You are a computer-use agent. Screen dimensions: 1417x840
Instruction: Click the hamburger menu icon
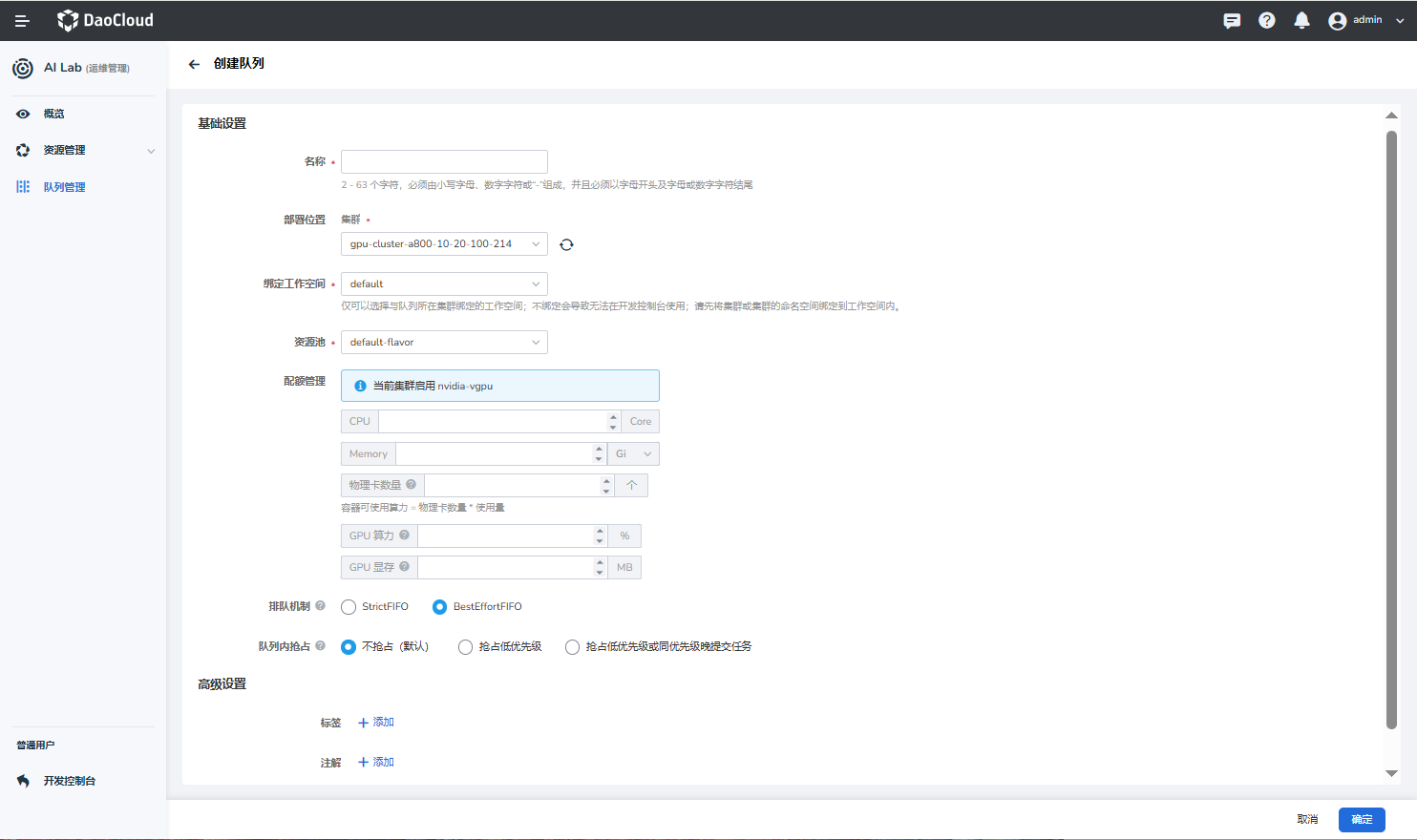tap(22, 20)
